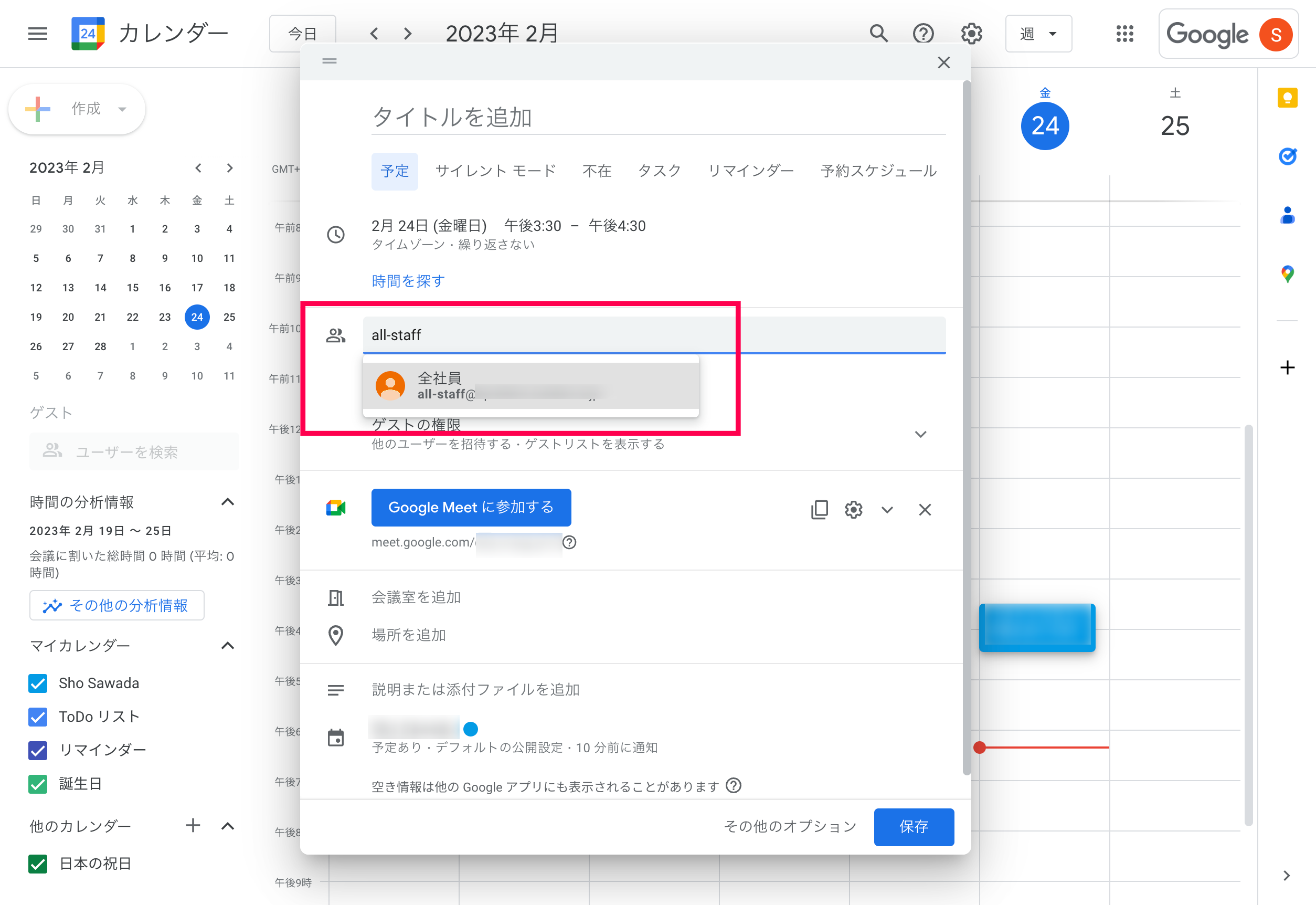The height and width of the screenshot is (905, 1316).
Task: Open the settings gear in the header
Action: (971, 34)
